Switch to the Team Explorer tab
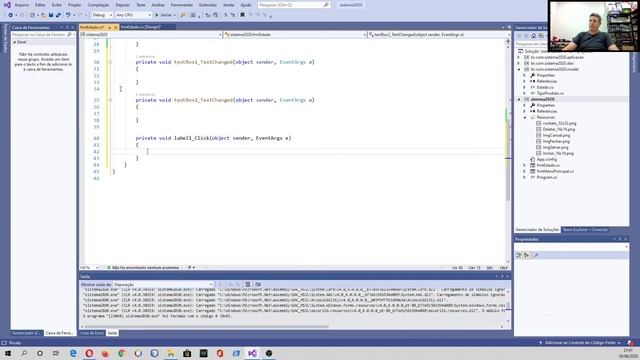The image size is (640, 360). click(585, 230)
